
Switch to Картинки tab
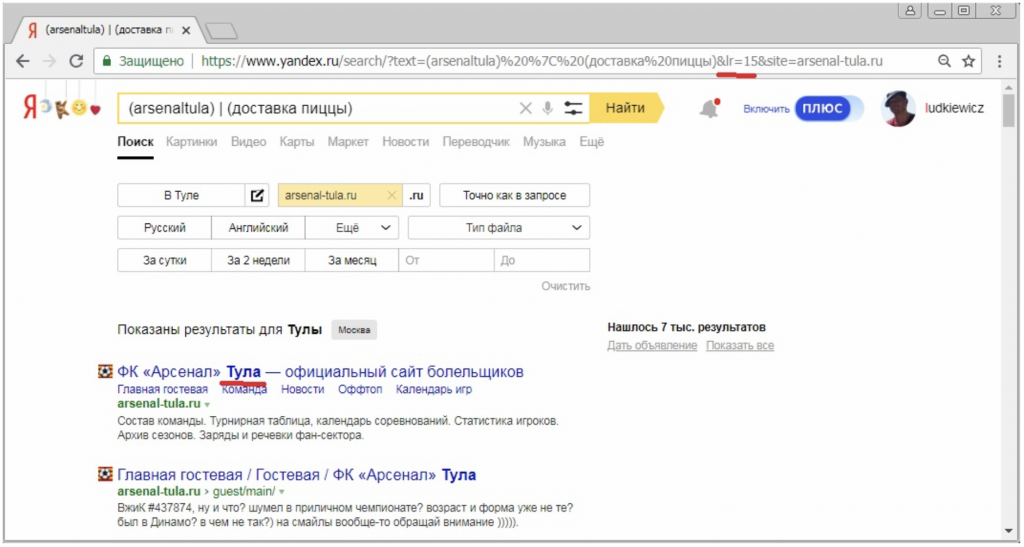(191, 142)
